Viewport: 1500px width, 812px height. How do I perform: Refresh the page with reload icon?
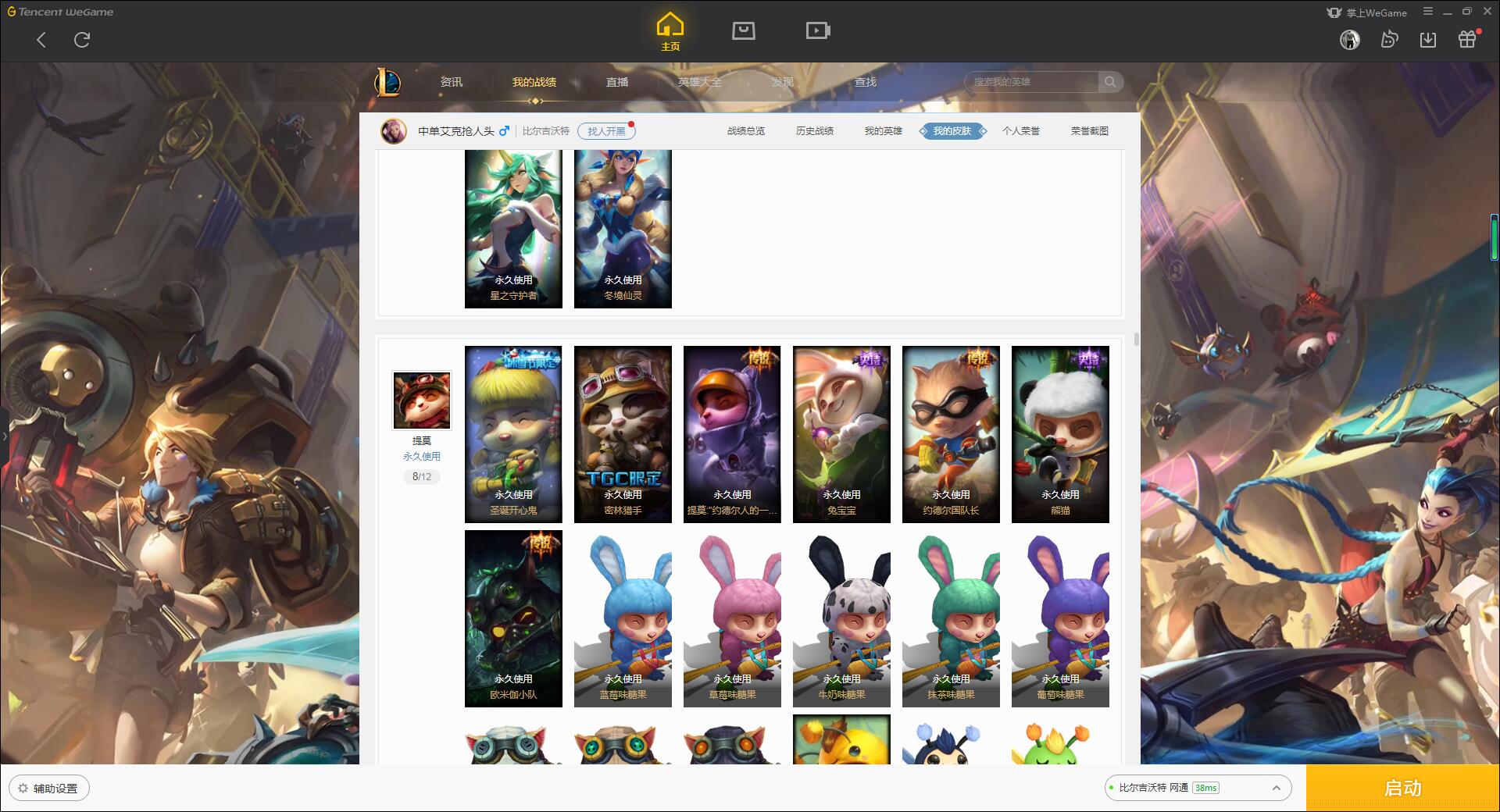pyautogui.click(x=82, y=40)
